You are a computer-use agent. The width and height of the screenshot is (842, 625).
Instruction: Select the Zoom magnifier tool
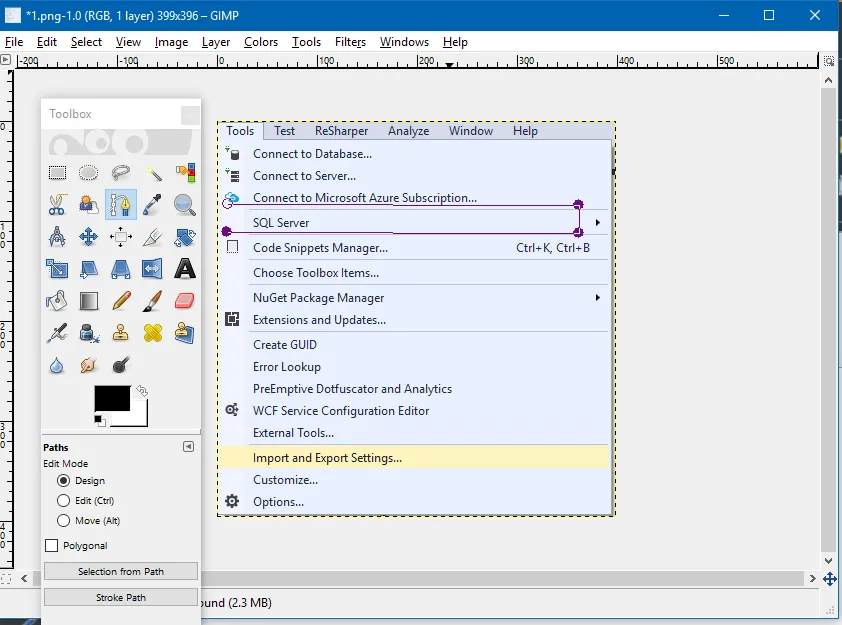point(185,205)
